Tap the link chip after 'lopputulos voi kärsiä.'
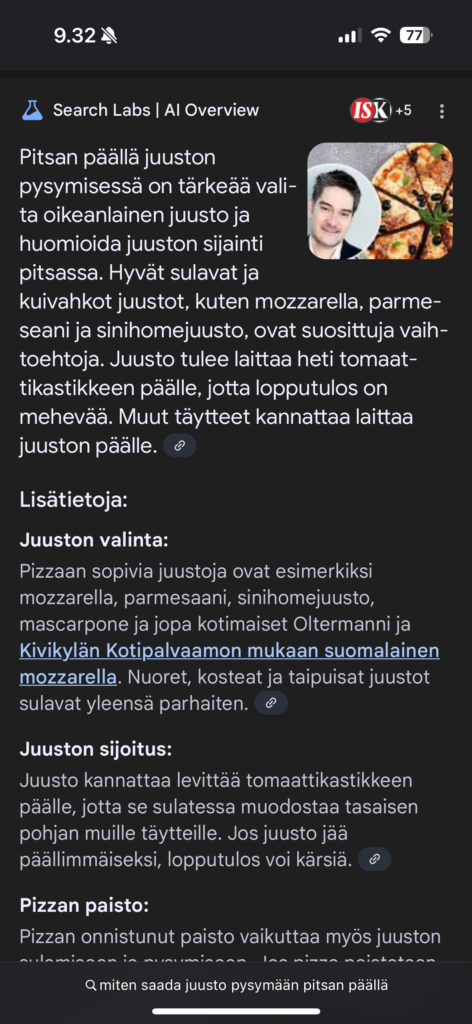The image size is (472, 1024). coord(375,859)
